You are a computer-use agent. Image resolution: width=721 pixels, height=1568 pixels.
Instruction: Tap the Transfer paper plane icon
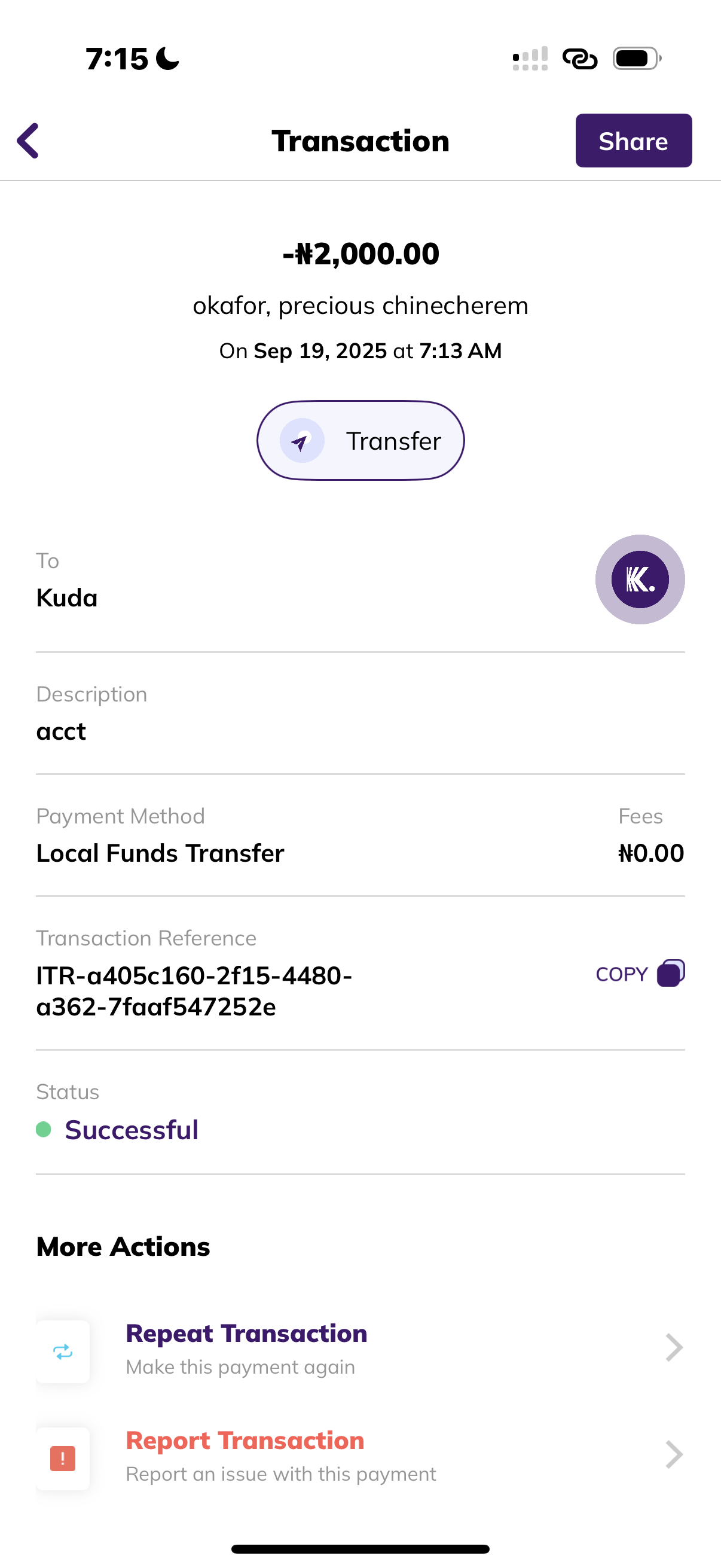coord(302,441)
